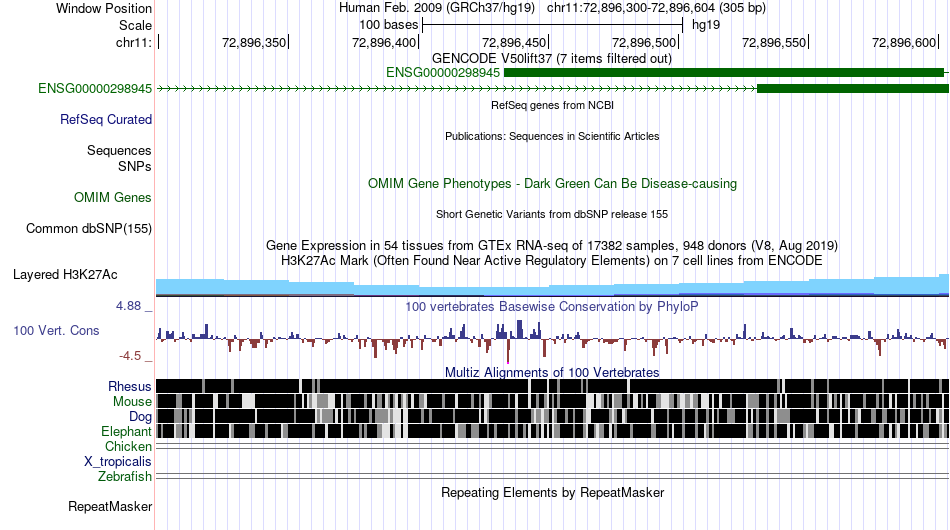This screenshot has width=950, height=530.
Task: Click the chr11: ruler label
Action: pos(134,42)
